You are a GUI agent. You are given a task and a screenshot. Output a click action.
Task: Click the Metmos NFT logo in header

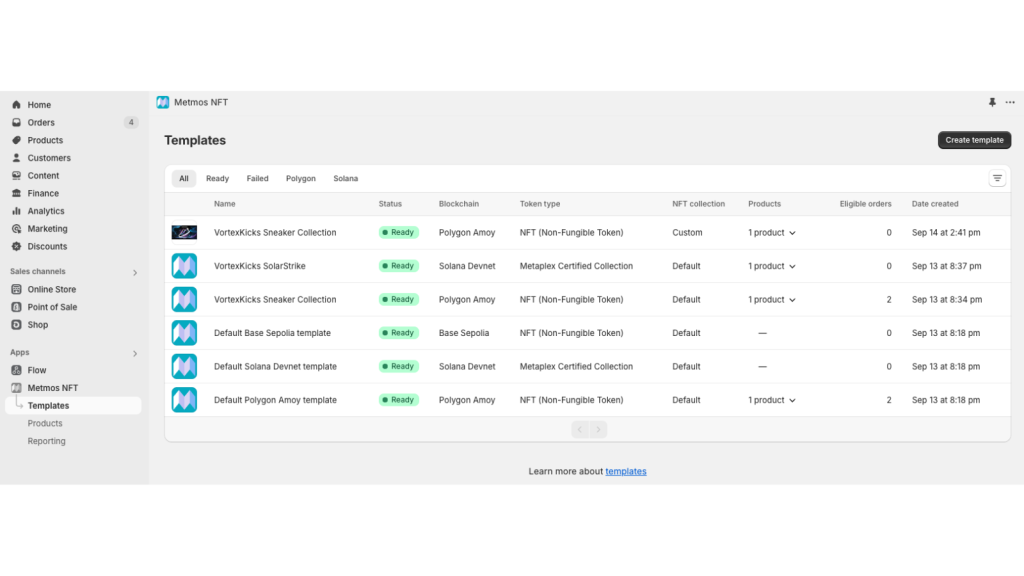point(163,102)
